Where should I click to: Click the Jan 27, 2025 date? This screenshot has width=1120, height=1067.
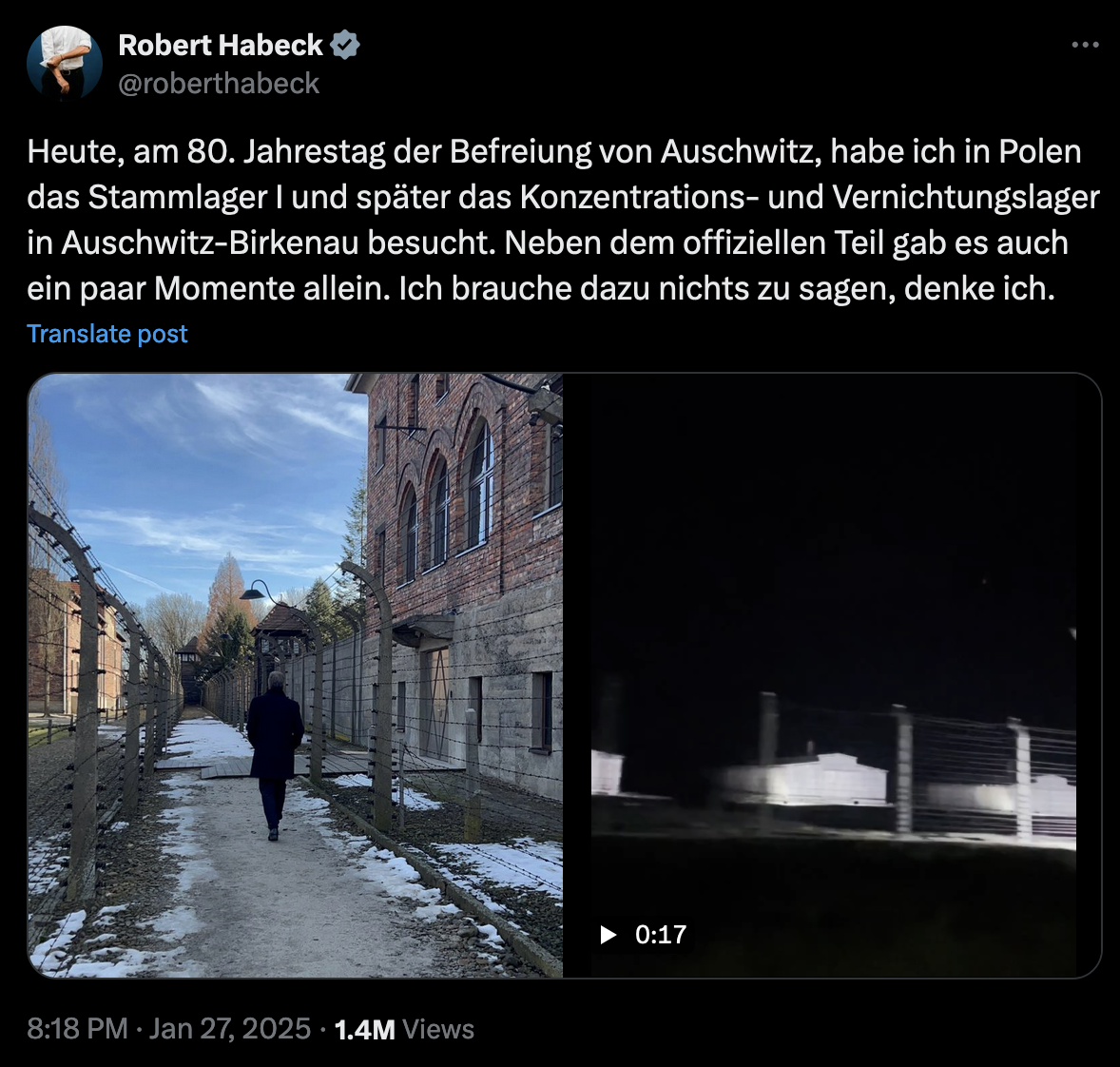click(x=230, y=1029)
